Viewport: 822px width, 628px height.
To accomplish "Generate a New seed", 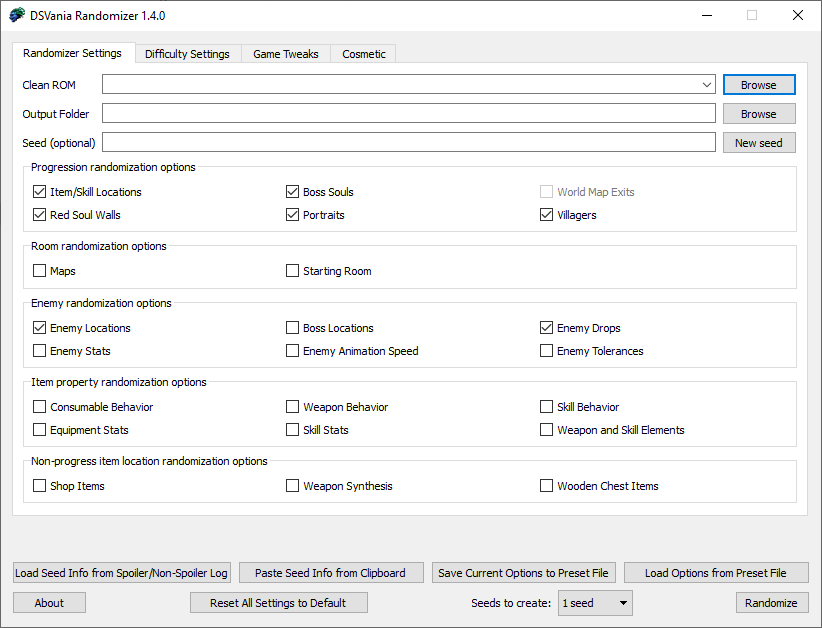I will coord(758,143).
